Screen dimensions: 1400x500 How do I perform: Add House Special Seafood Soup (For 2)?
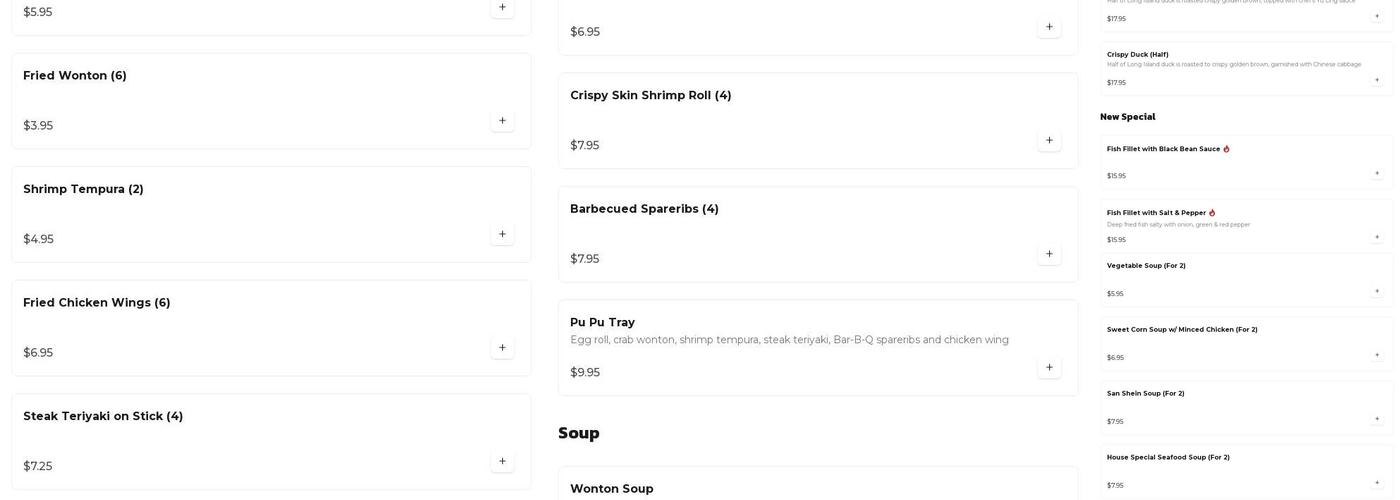(x=1377, y=484)
